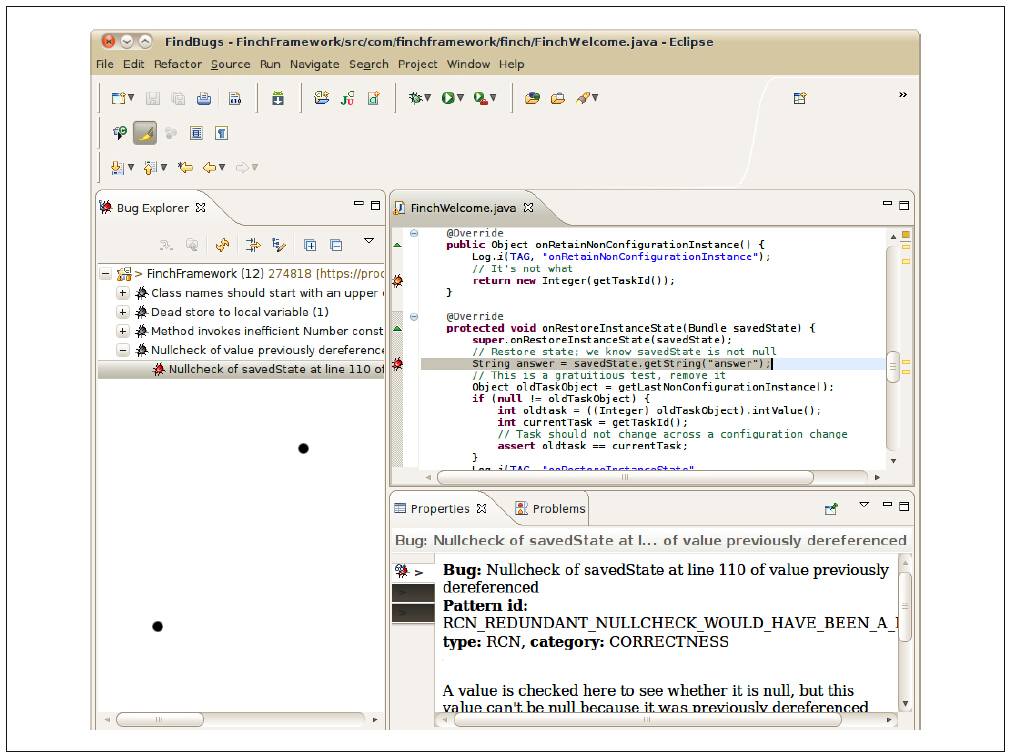
Task: Toggle Show Whitespace Characters button
Action: click(221, 133)
